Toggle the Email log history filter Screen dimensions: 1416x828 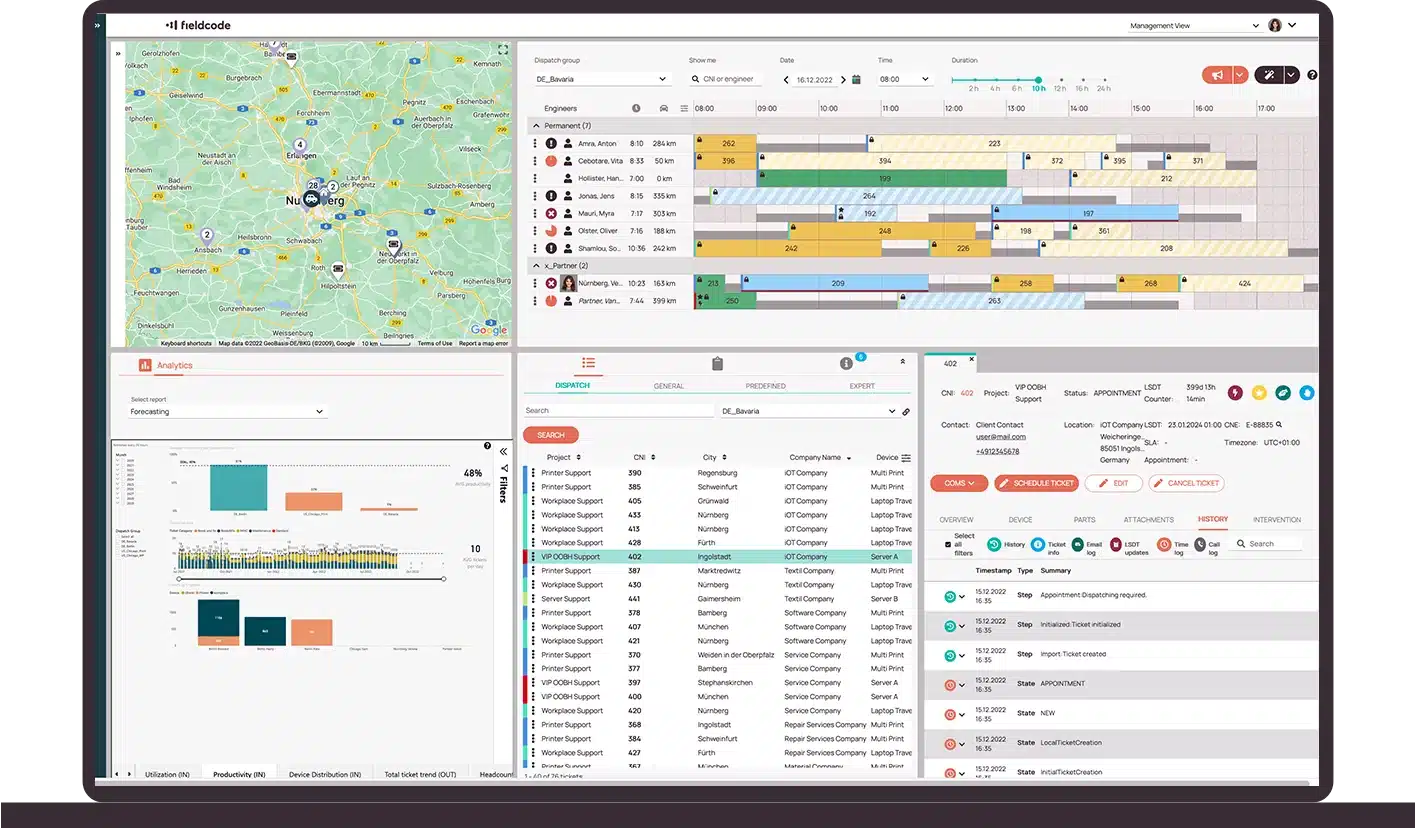coord(1077,543)
